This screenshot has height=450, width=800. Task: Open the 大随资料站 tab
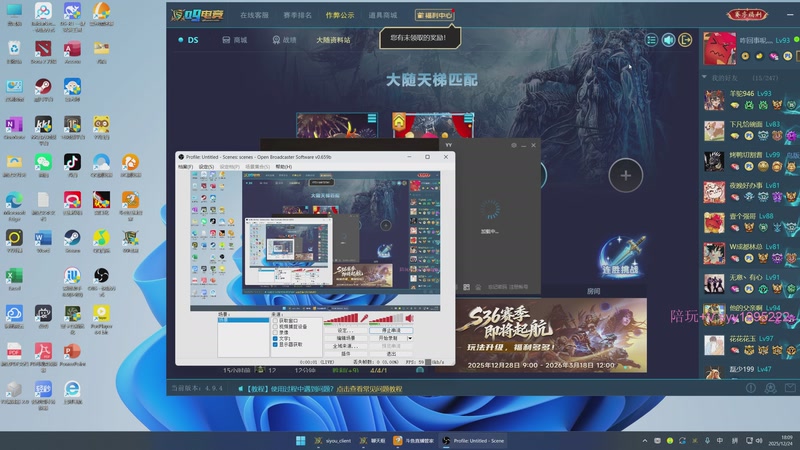(333, 40)
